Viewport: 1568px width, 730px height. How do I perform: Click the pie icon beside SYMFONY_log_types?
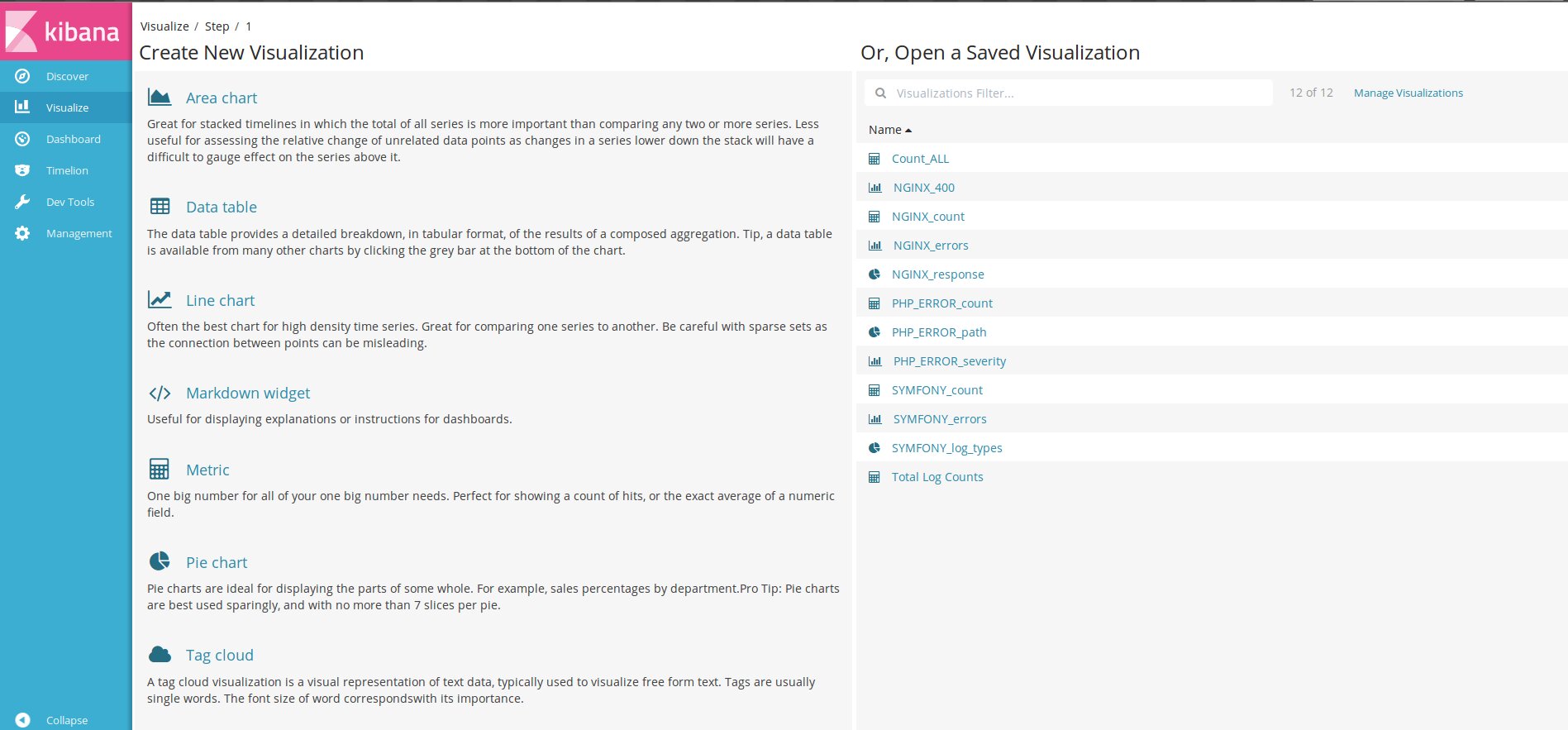pyautogui.click(x=874, y=447)
